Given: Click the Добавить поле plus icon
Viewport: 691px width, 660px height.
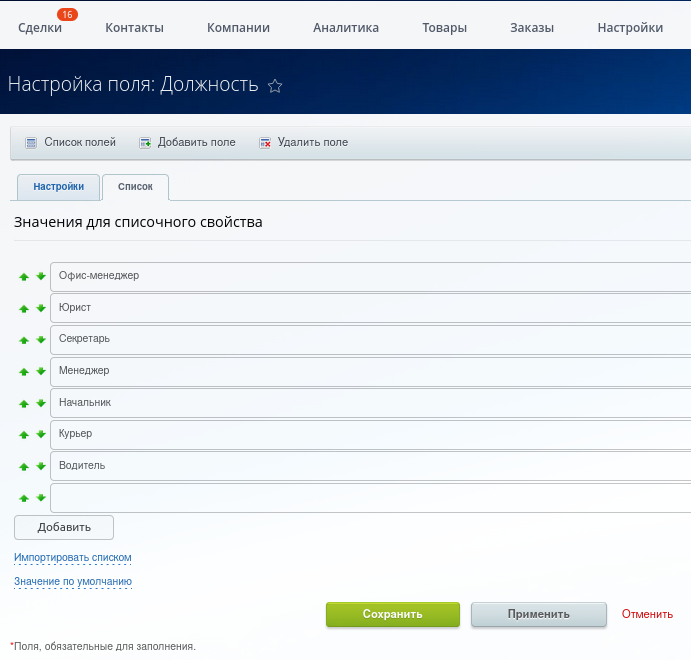Looking at the screenshot, I should click(145, 143).
